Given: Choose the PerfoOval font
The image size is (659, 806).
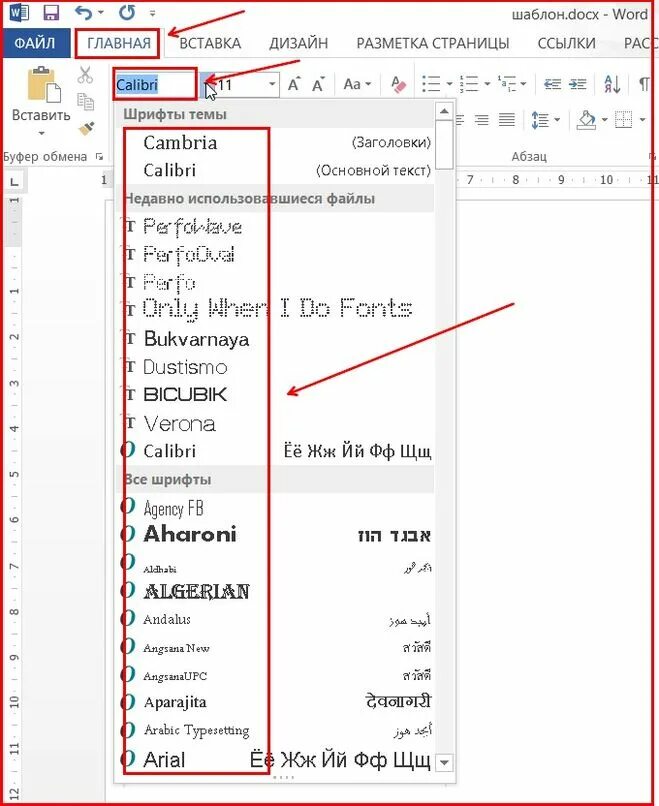Looking at the screenshot, I should click(277, 254).
